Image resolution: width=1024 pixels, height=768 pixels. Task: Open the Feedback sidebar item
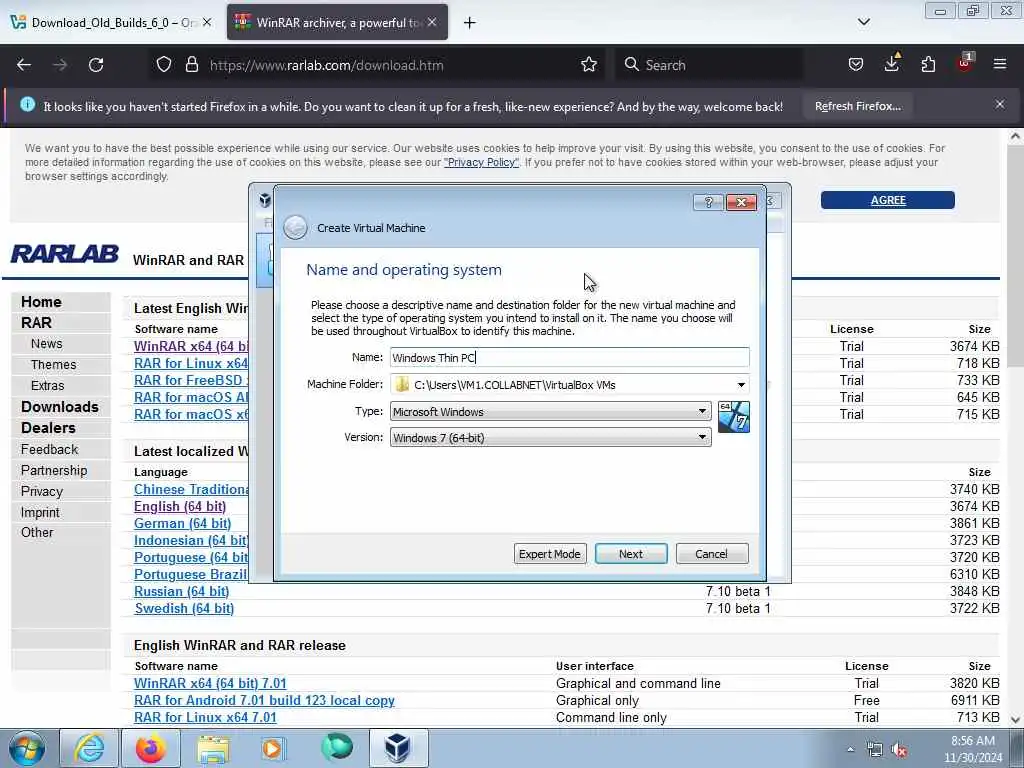(x=49, y=449)
